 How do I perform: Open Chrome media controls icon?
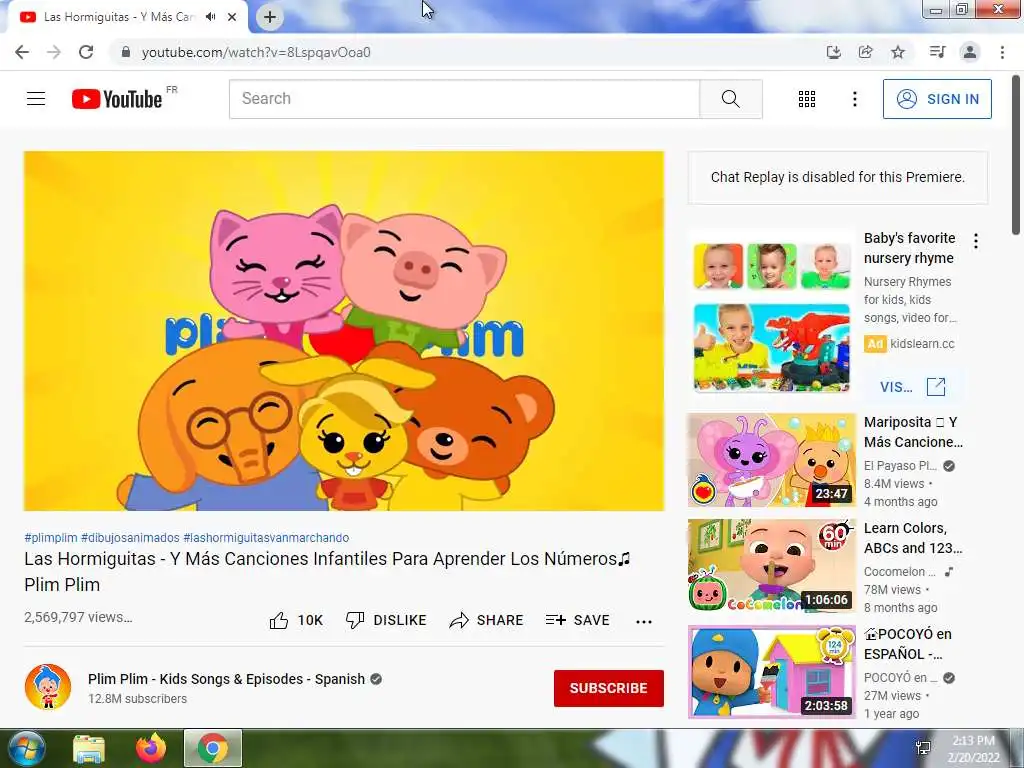pyautogui.click(x=937, y=52)
